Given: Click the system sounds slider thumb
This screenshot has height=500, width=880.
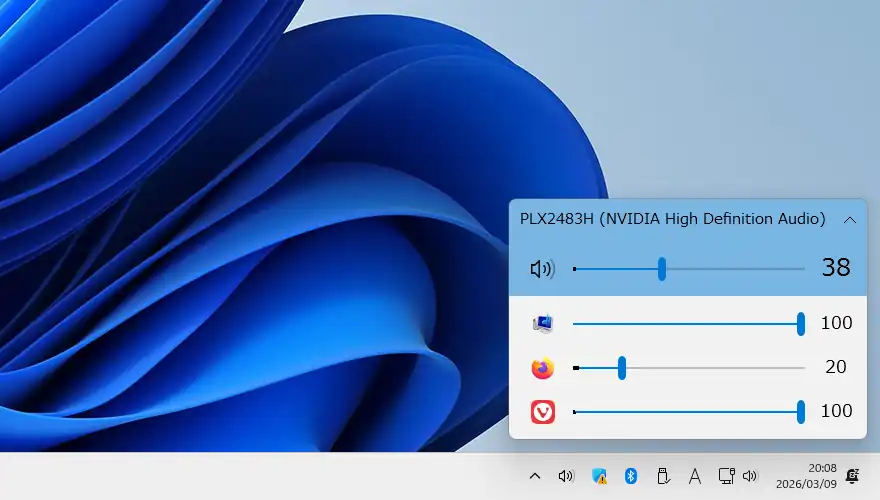Looking at the screenshot, I should point(801,323).
